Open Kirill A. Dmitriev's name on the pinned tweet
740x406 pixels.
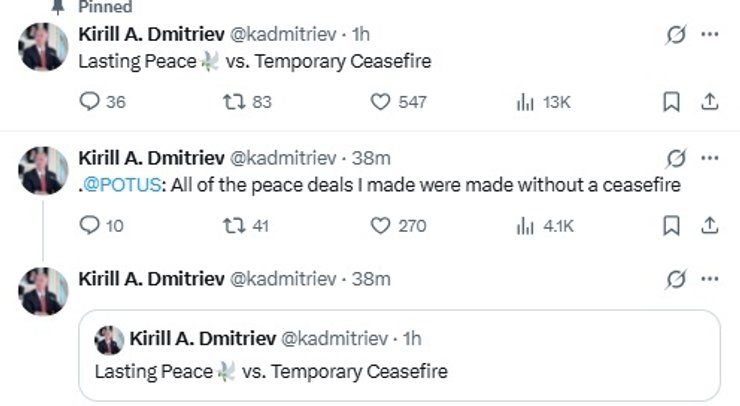pos(152,34)
